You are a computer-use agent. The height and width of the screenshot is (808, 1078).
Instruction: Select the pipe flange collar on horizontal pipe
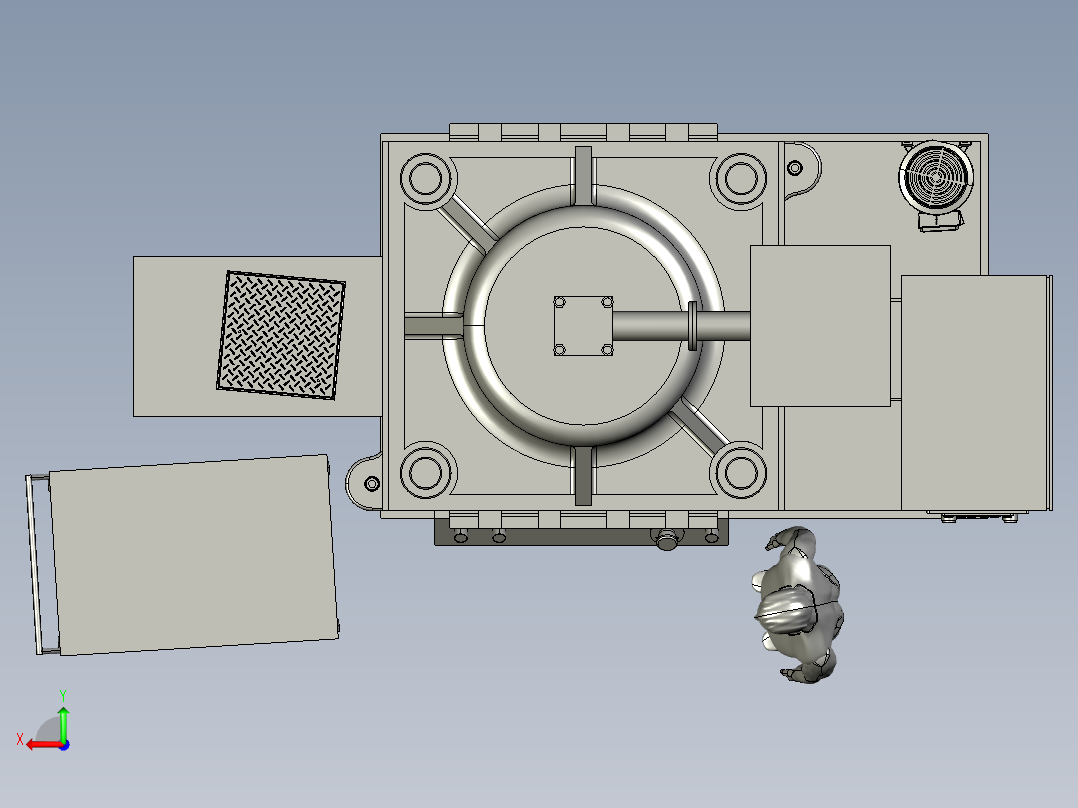pos(692,326)
